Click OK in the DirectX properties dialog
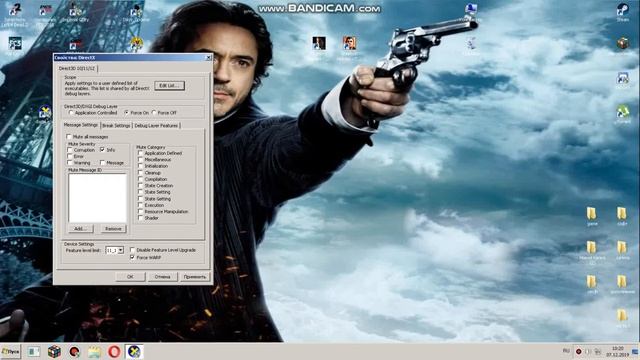The height and width of the screenshot is (360, 640). tap(130, 277)
